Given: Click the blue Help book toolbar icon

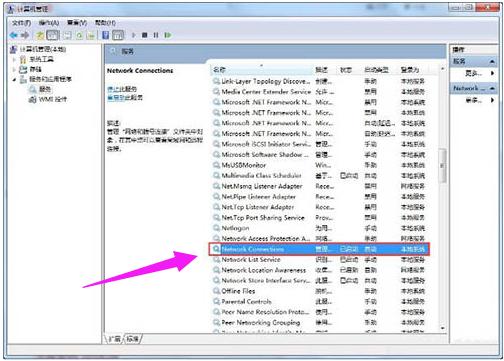Looking at the screenshot, I should click(106, 35).
